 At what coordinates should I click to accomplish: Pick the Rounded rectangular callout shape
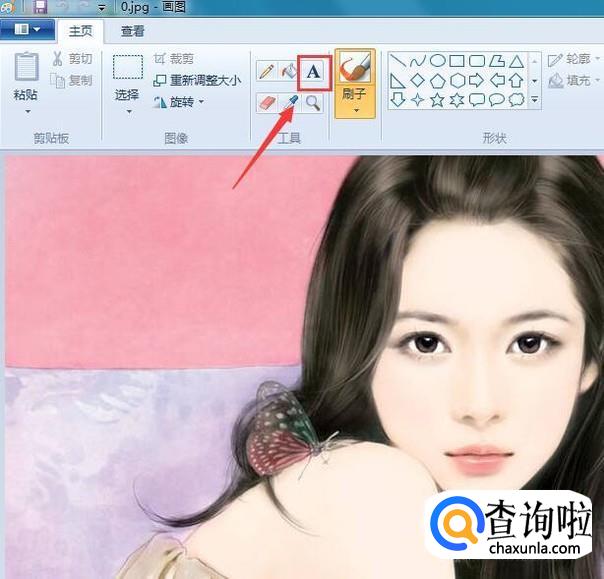tap(477, 100)
